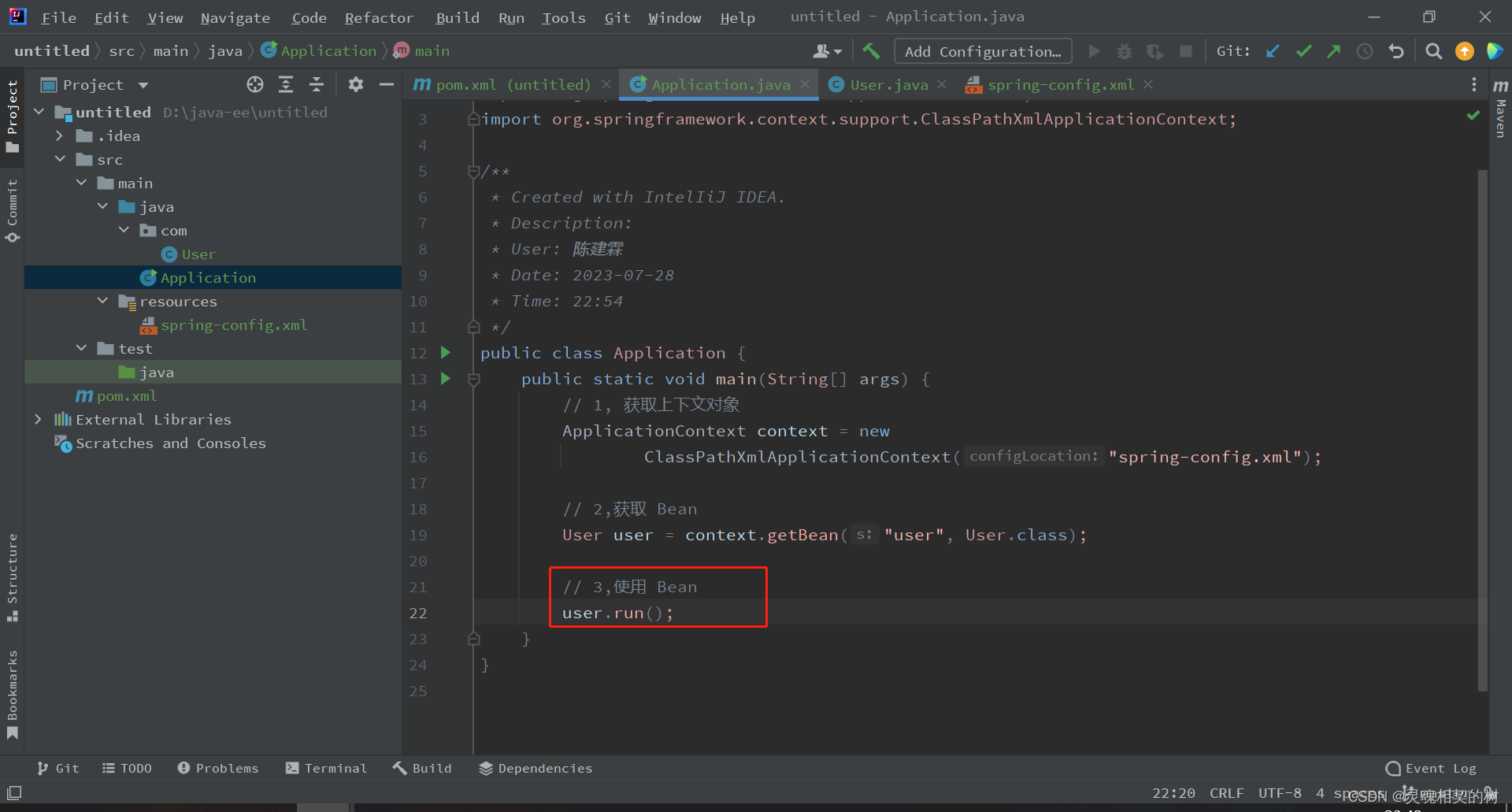
Task: Click the IDE update orange arrow icon
Action: tap(1465, 51)
